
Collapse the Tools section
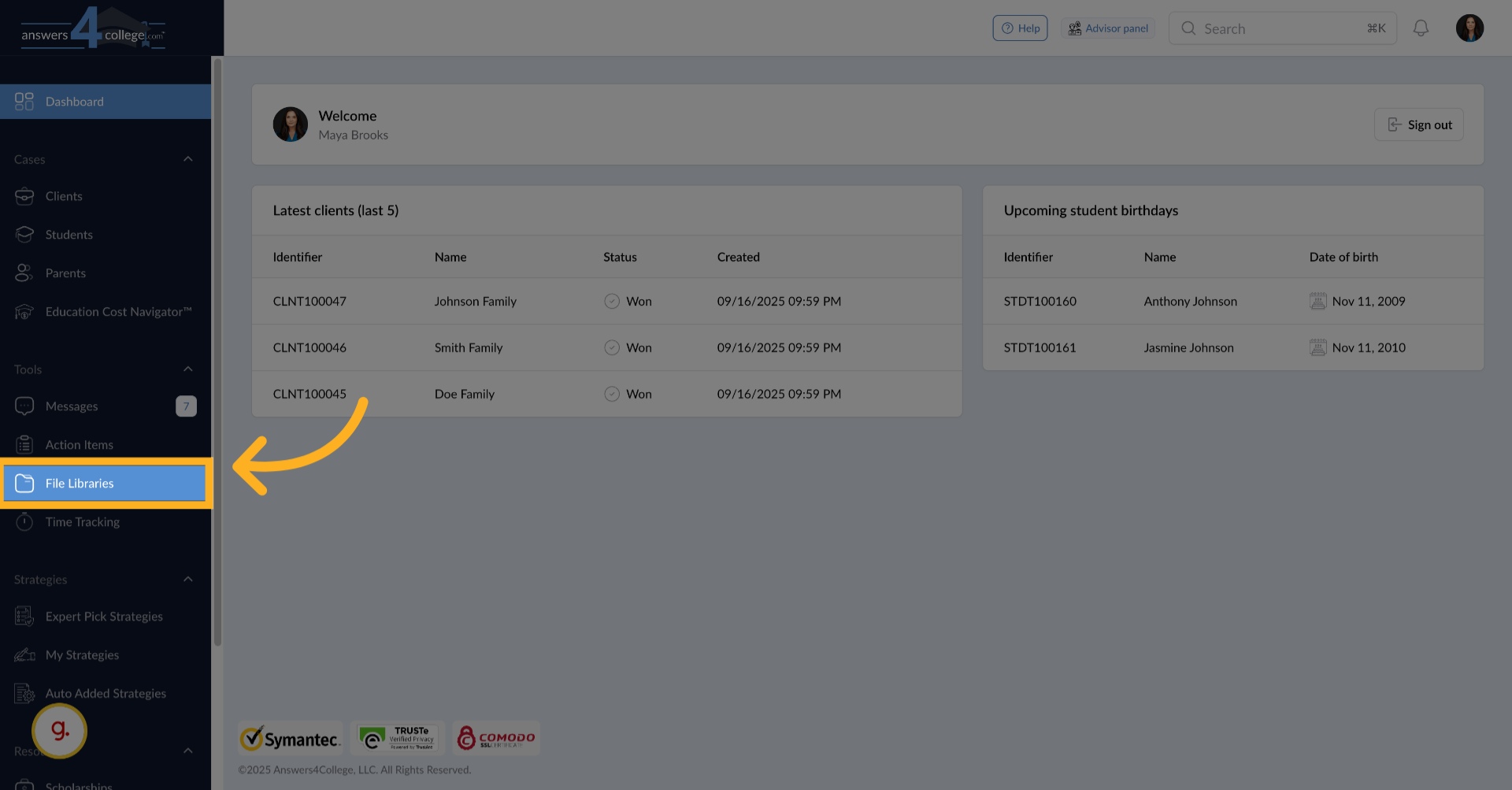click(188, 368)
